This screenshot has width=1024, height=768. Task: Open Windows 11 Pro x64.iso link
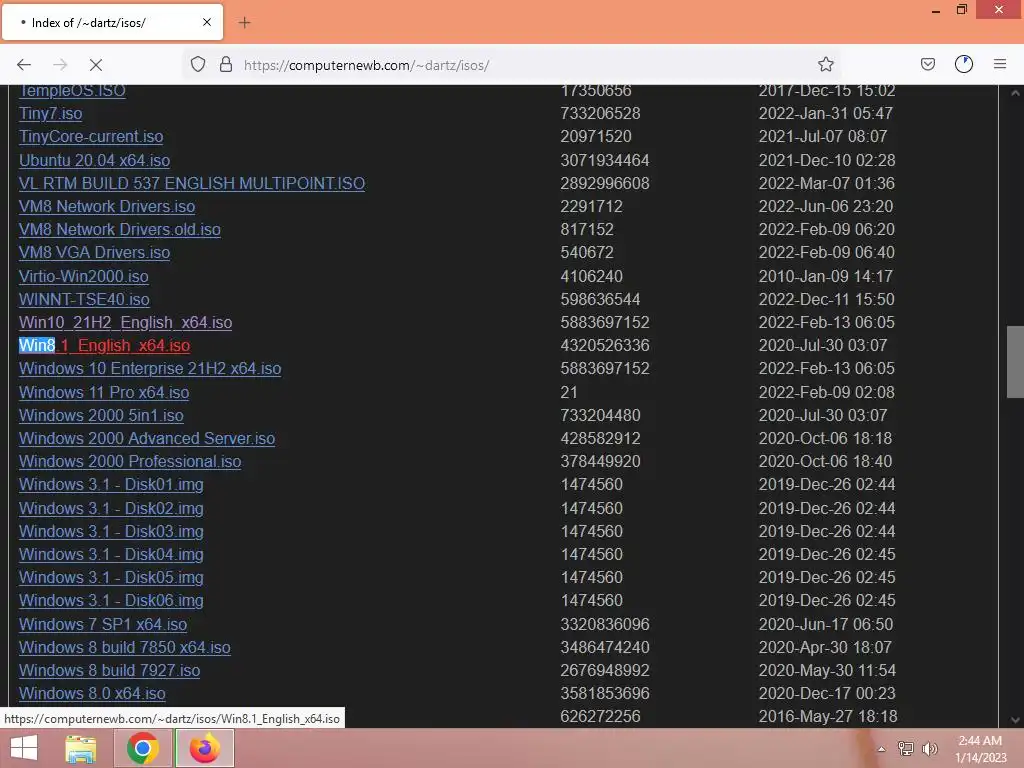tap(104, 392)
